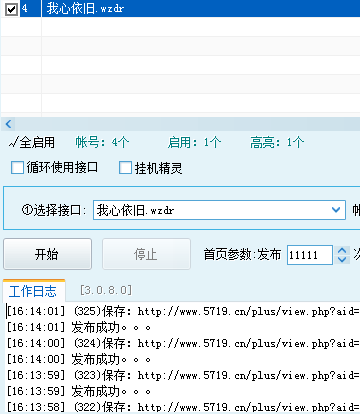Image resolution: width=360 pixels, height=414 pixels.
Task: Click the 首页参数:发布 label
Action: pos(243,255)
